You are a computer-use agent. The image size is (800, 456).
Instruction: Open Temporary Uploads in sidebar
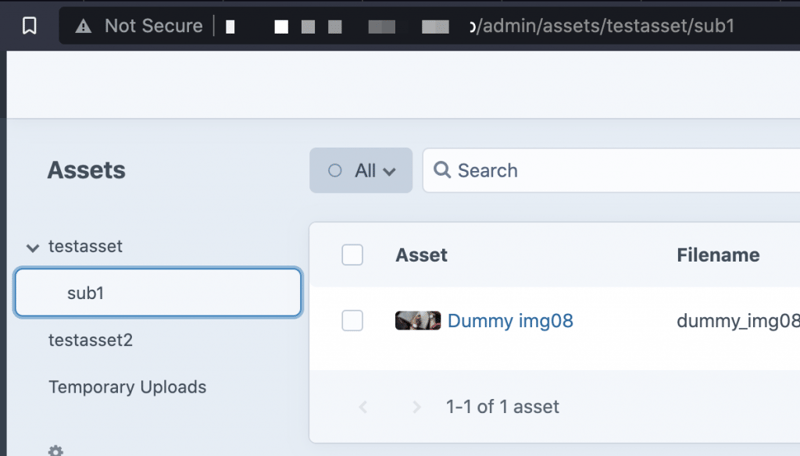click(127, 387)
